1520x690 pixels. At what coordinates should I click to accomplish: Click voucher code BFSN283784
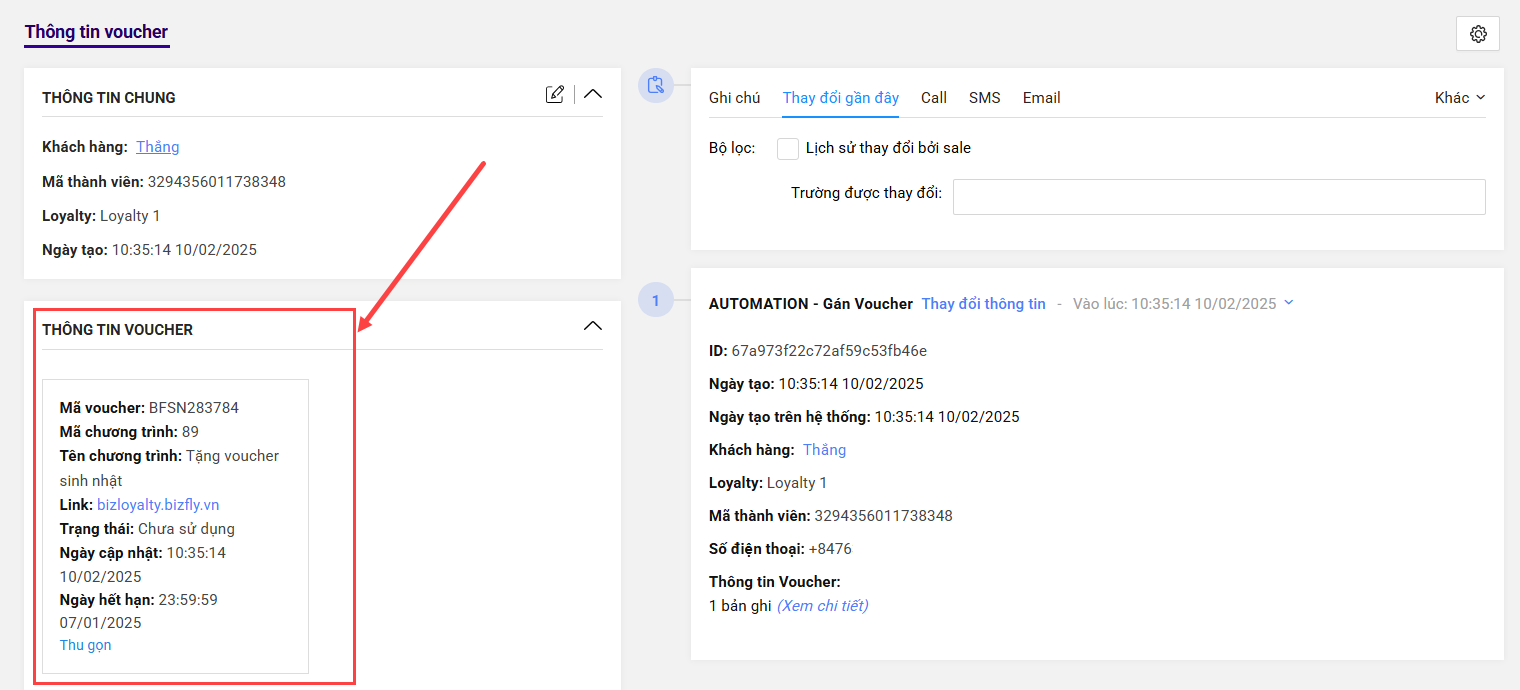coord(194,408)
